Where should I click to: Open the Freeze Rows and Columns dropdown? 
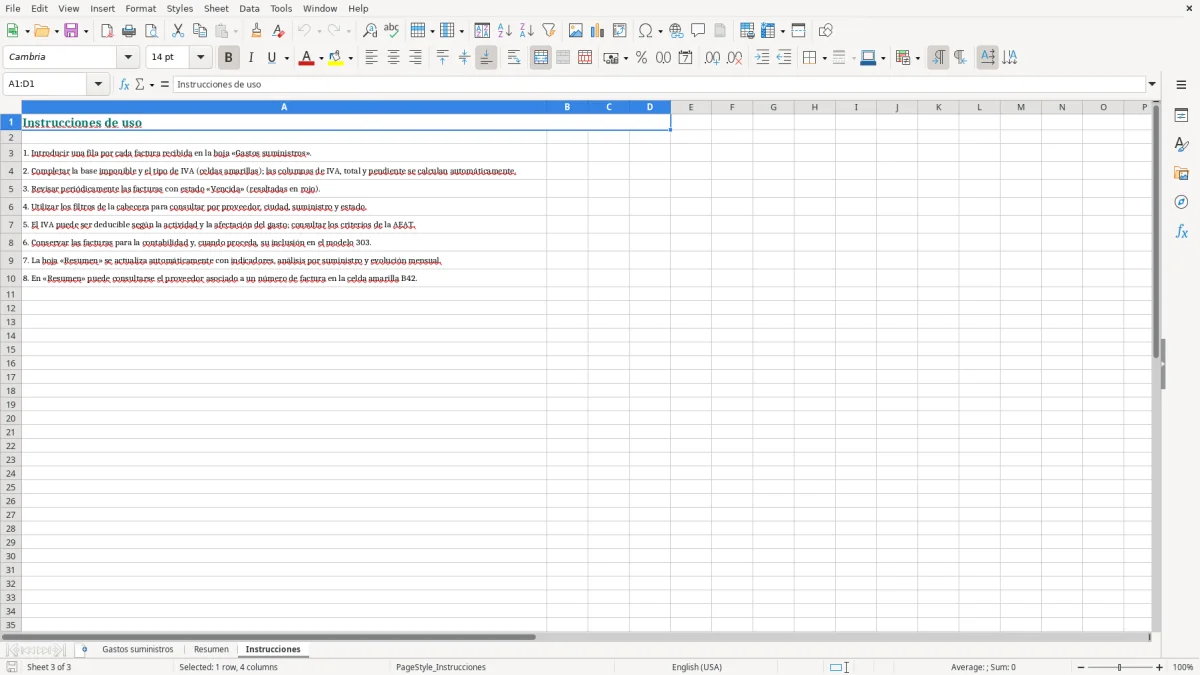pyautogui.click(x=782, y=31)
